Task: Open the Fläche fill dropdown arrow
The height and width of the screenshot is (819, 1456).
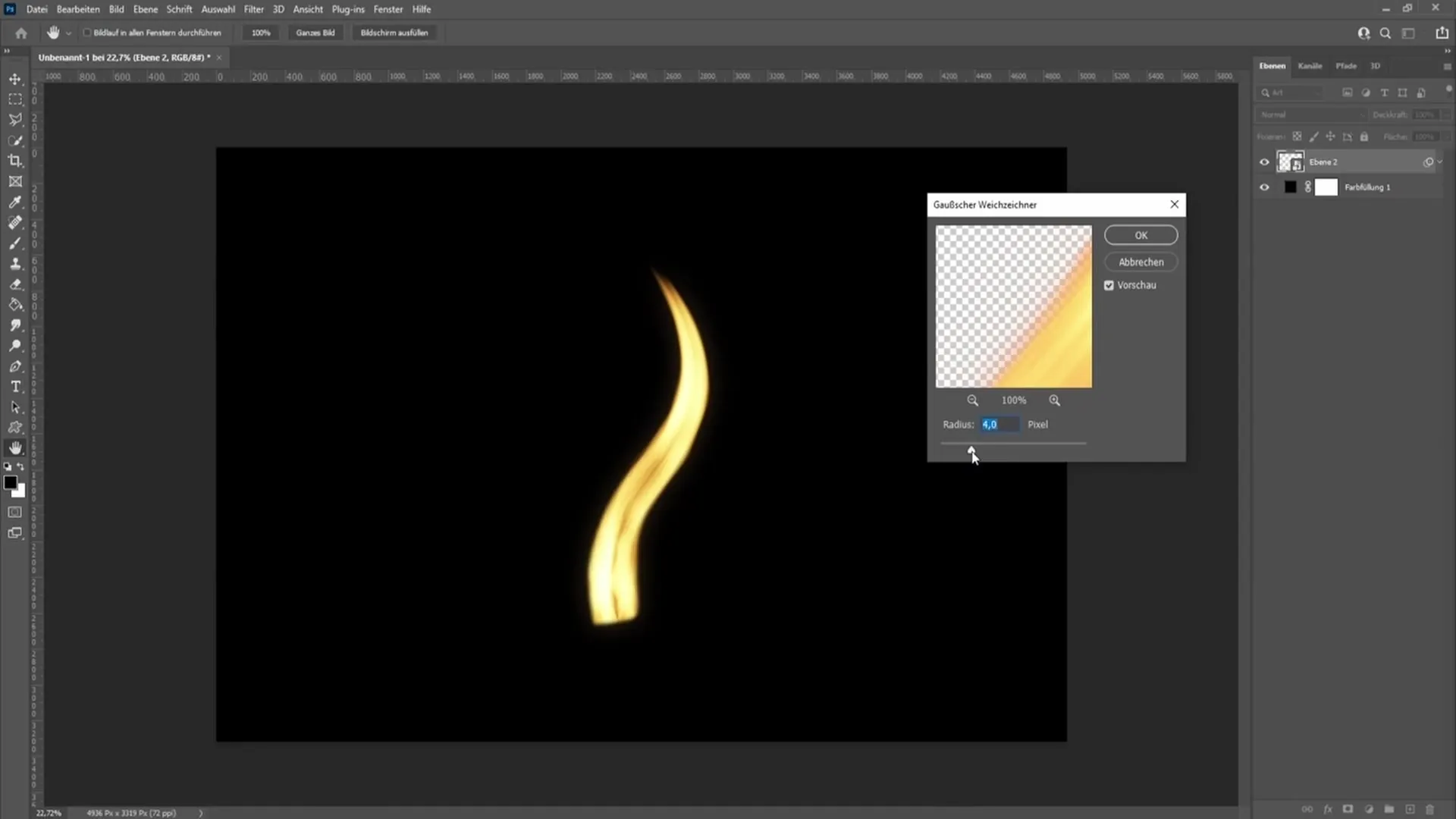Action: [x=1446, y=136]
